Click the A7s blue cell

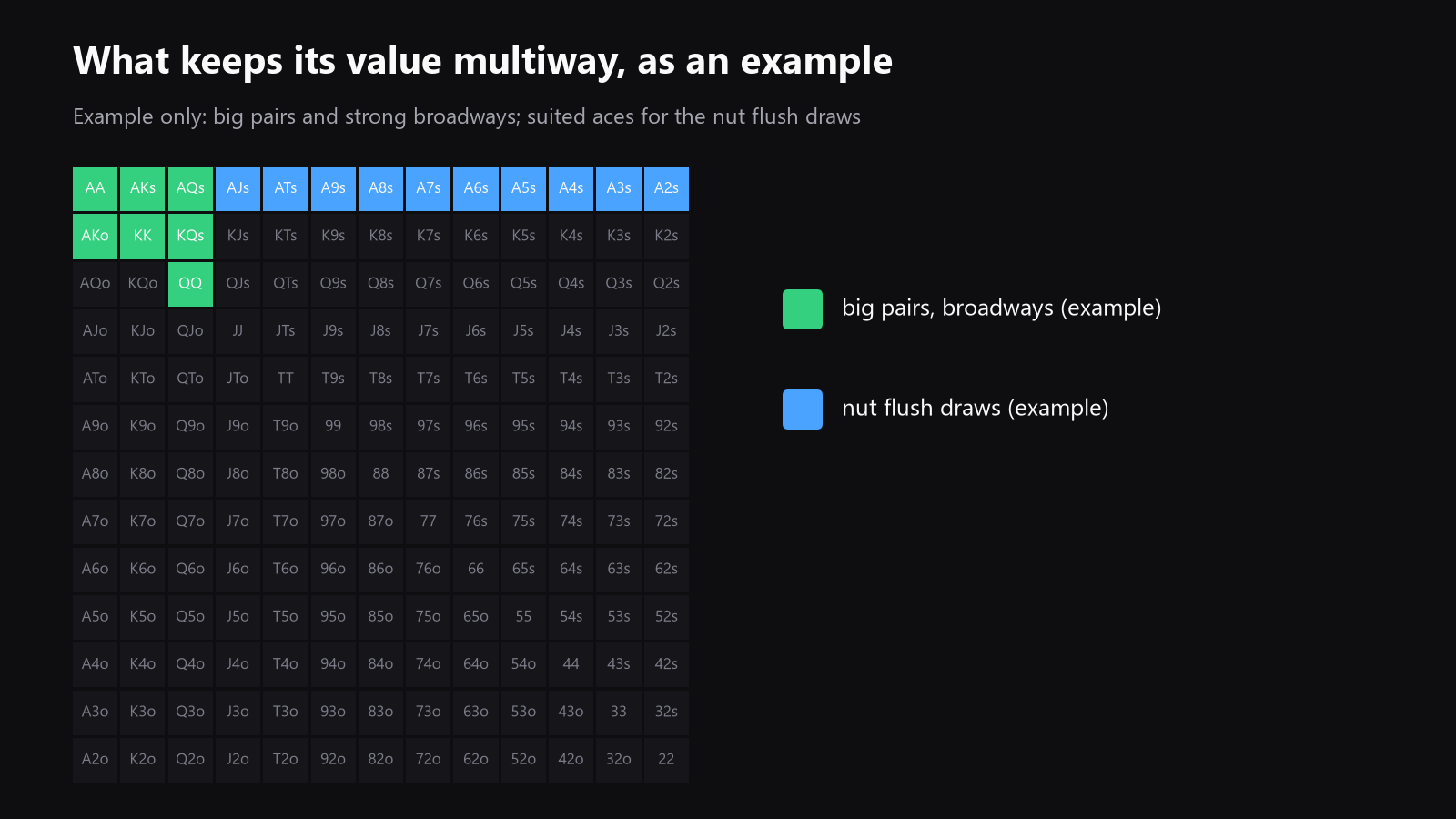[x=429, y=188]
